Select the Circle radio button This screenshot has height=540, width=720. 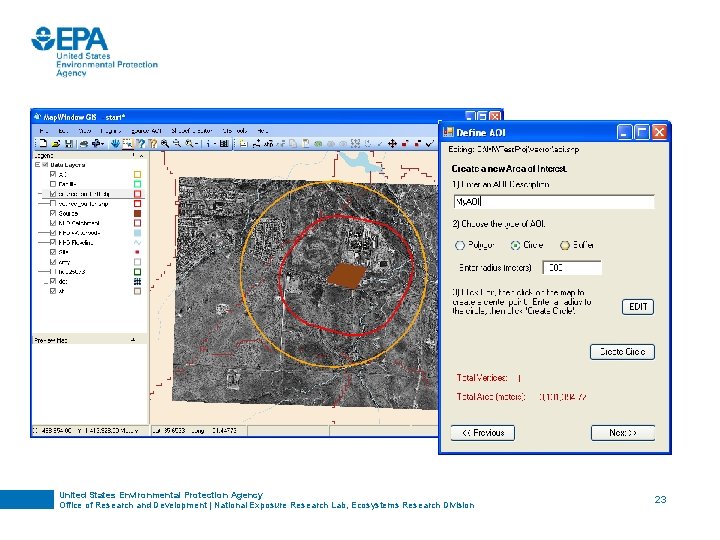click(x=515, y=245)
